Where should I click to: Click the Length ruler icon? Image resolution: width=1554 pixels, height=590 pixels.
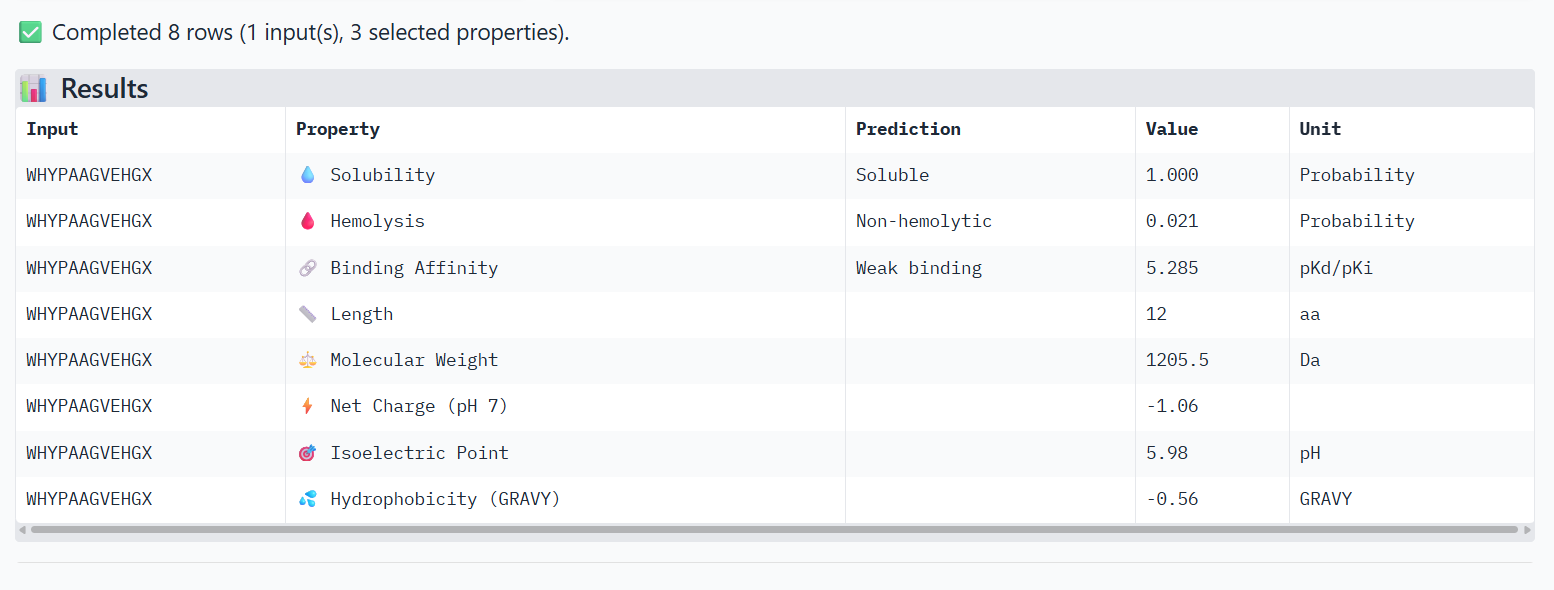click(x=310, y=314)
